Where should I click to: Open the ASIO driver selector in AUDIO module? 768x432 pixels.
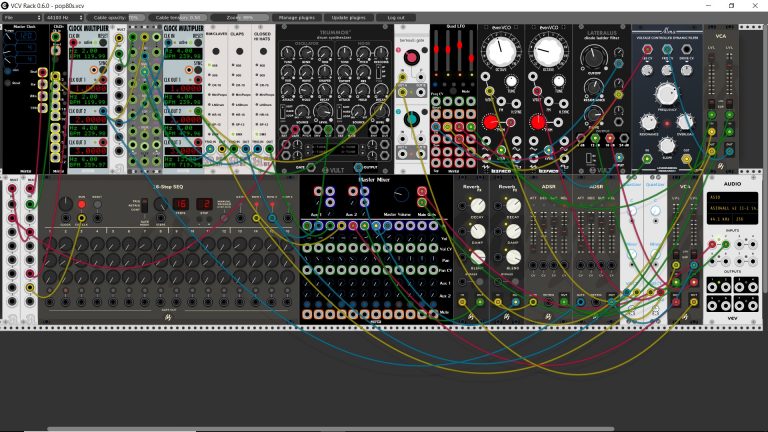[x=732, y=197]
